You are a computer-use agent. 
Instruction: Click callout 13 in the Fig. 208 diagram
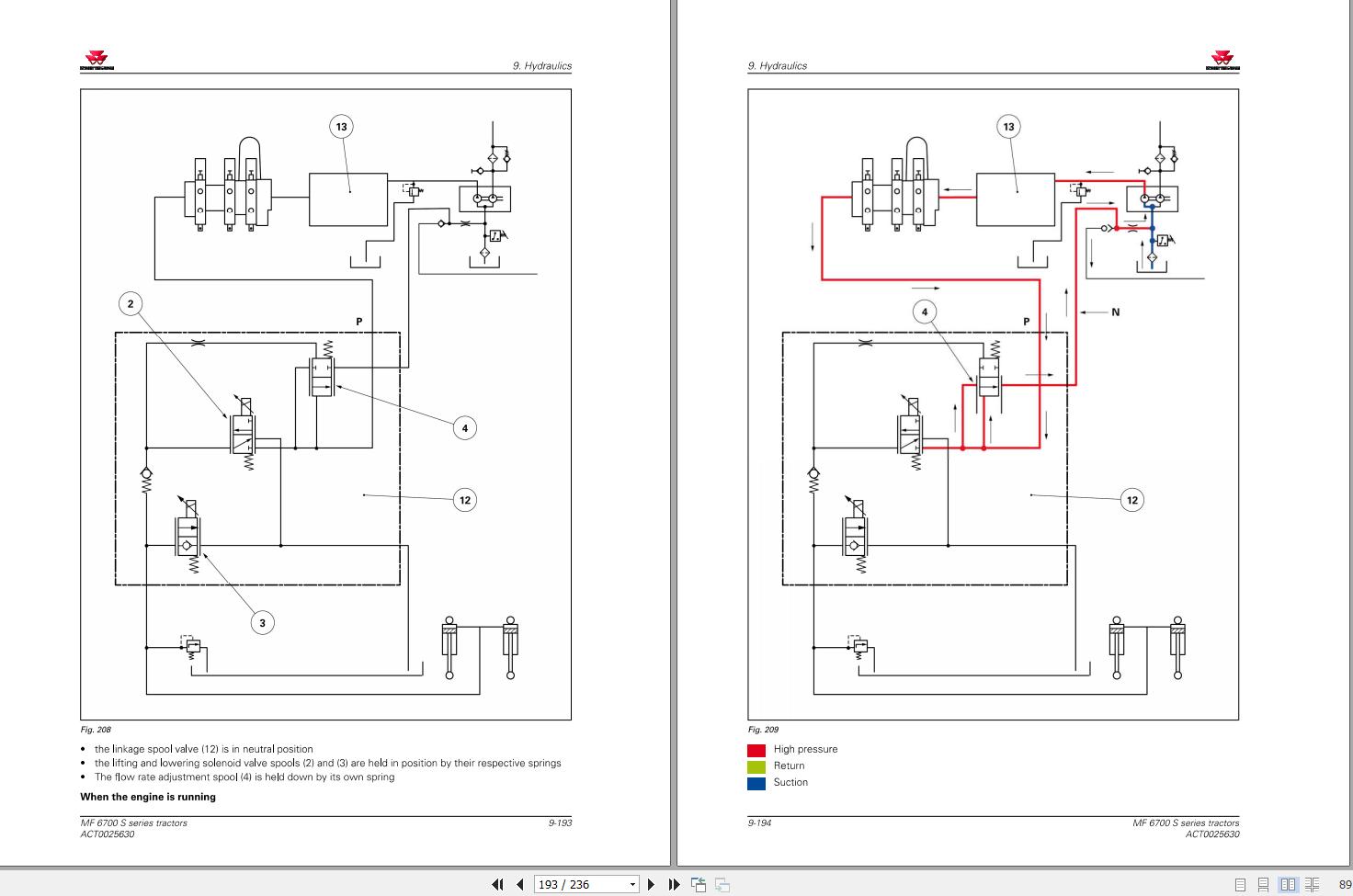pyautogui.click(x=342, y=127)
